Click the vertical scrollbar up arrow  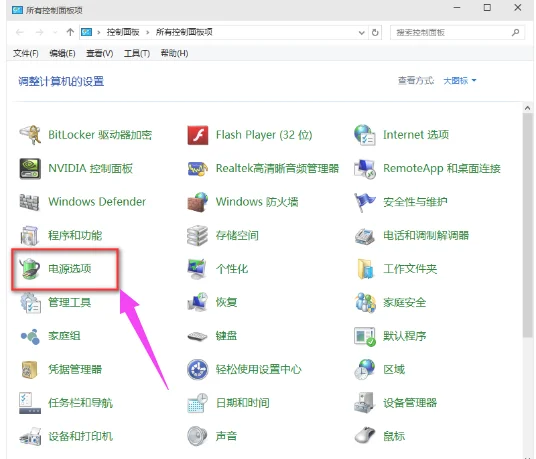(527, 108)
